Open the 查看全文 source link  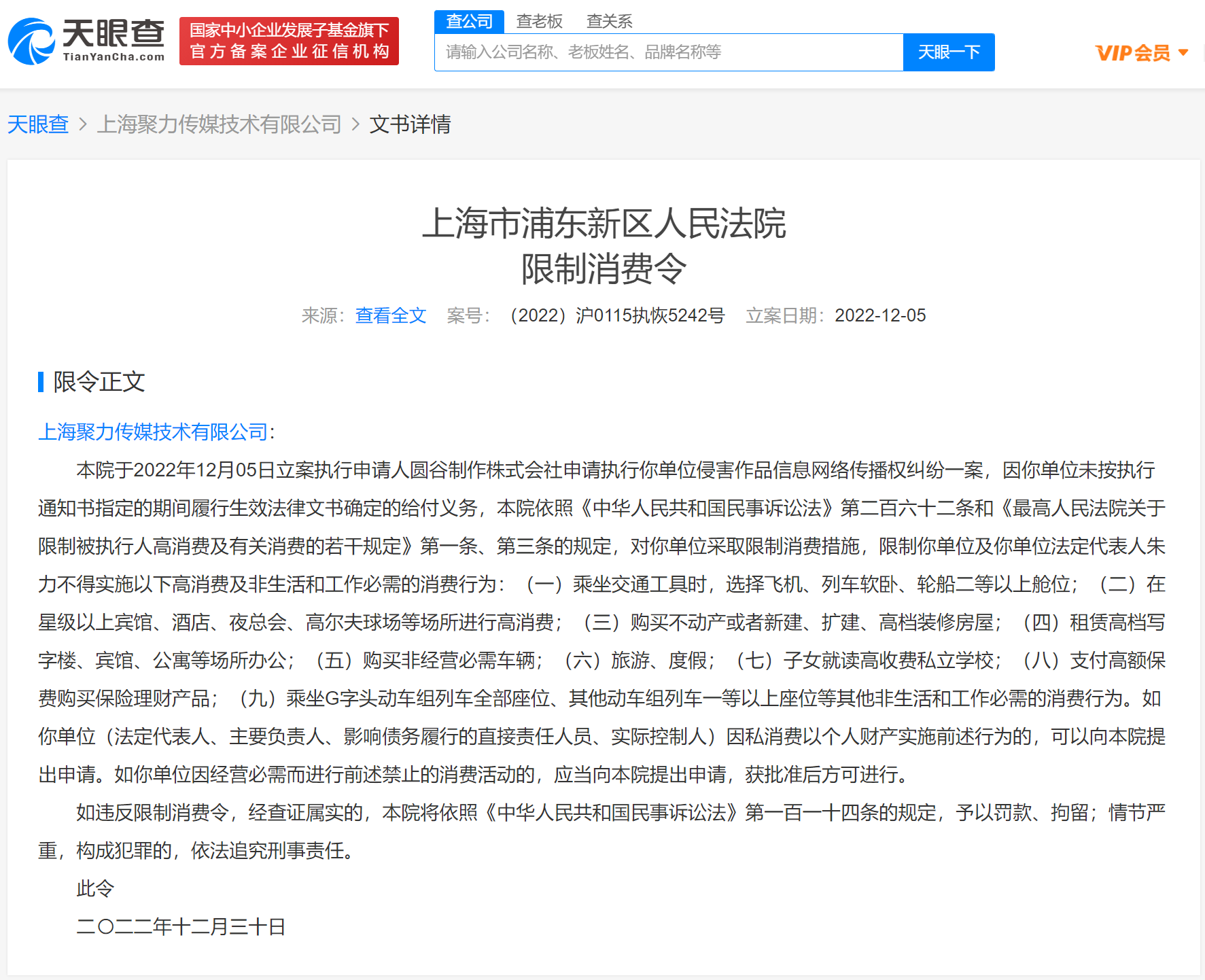point(390,315)
